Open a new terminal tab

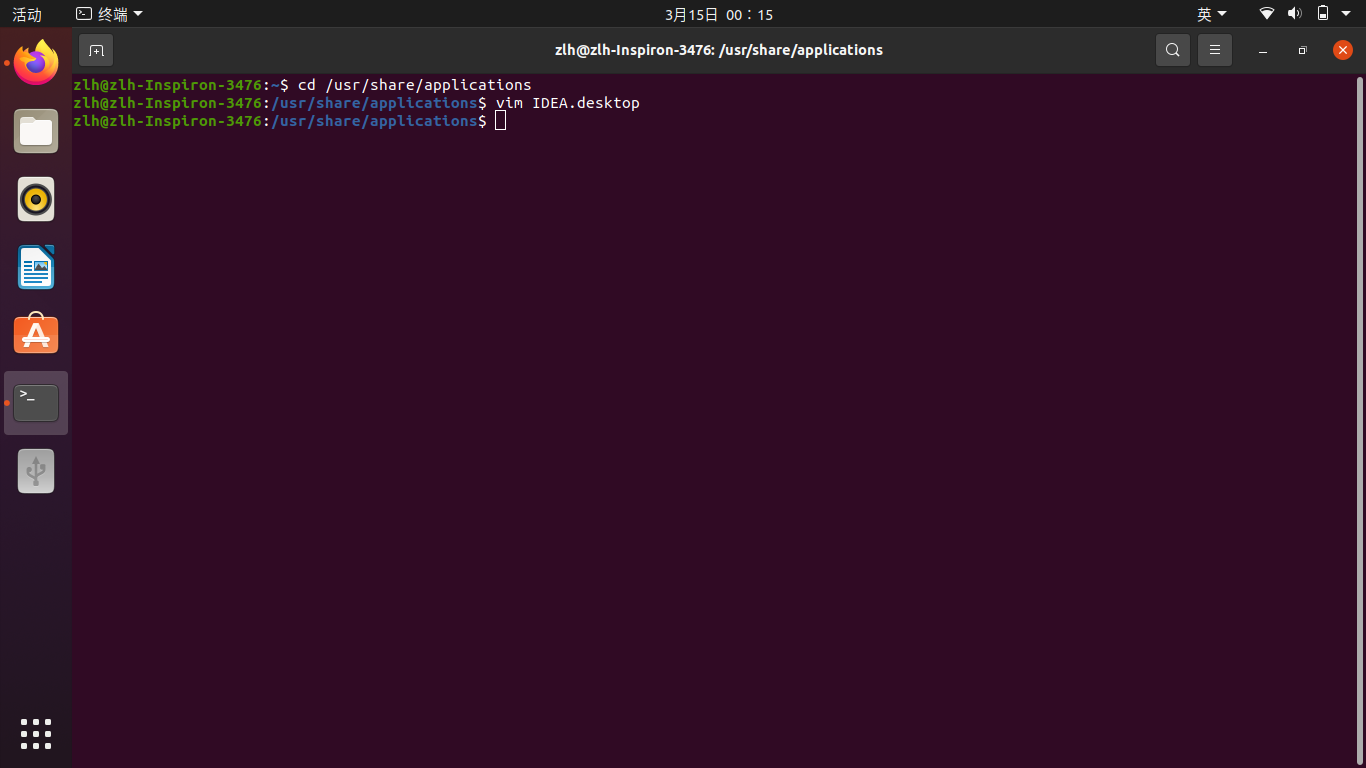[x=96, y=50]
